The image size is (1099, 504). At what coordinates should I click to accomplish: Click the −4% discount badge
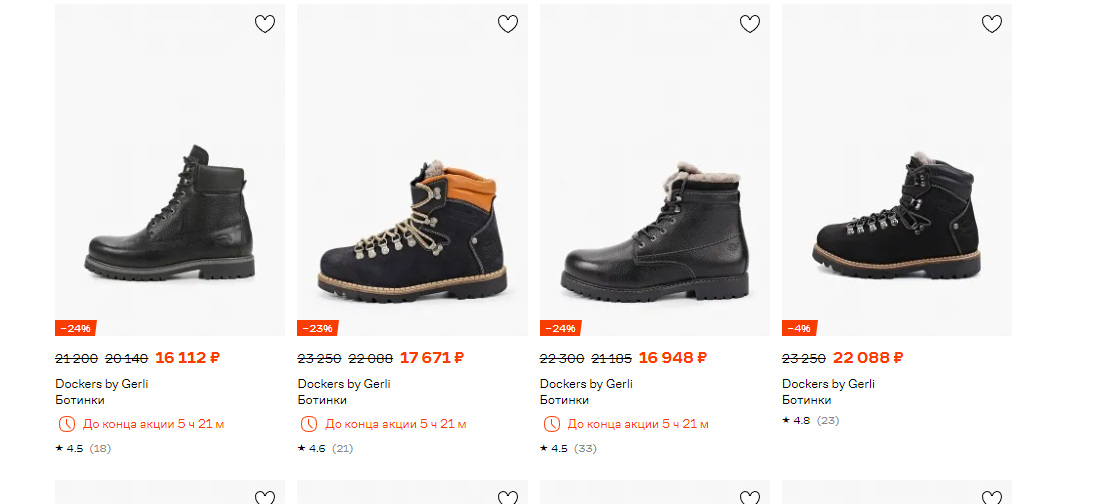800,328
